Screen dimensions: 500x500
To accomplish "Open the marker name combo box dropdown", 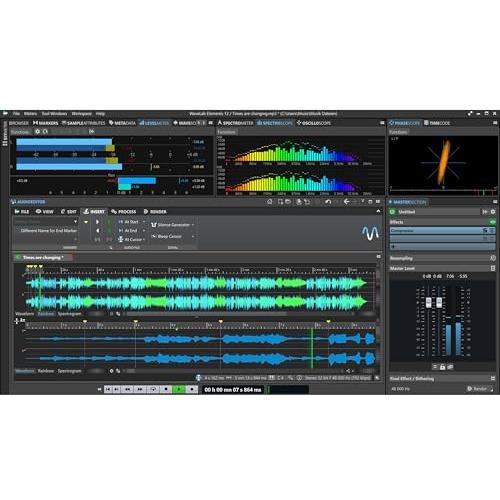I will [x=76, y=221].
